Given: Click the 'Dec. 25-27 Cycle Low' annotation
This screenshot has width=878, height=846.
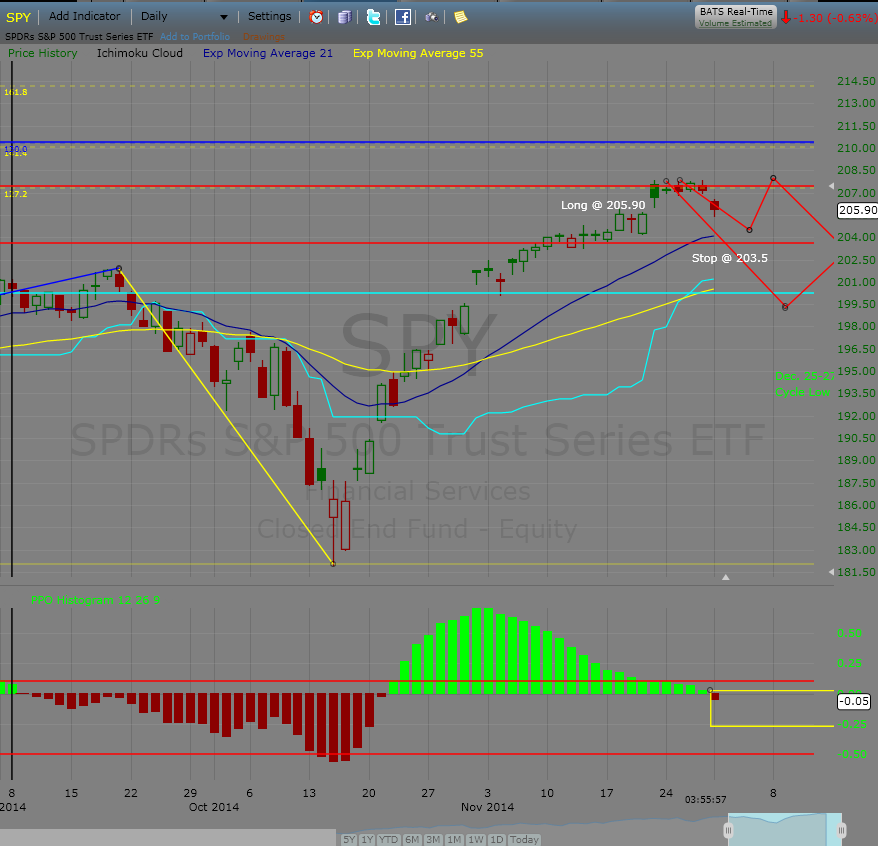Looking at the screenshot, I should [805, 384].
